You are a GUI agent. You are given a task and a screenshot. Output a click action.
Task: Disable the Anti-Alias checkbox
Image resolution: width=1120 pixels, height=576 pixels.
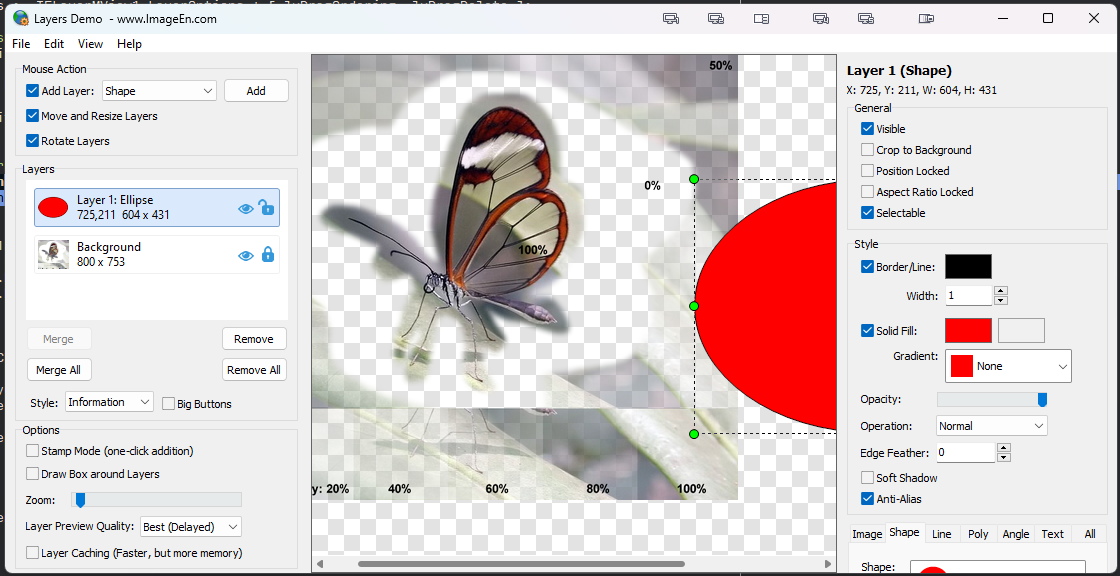(867, 499)
